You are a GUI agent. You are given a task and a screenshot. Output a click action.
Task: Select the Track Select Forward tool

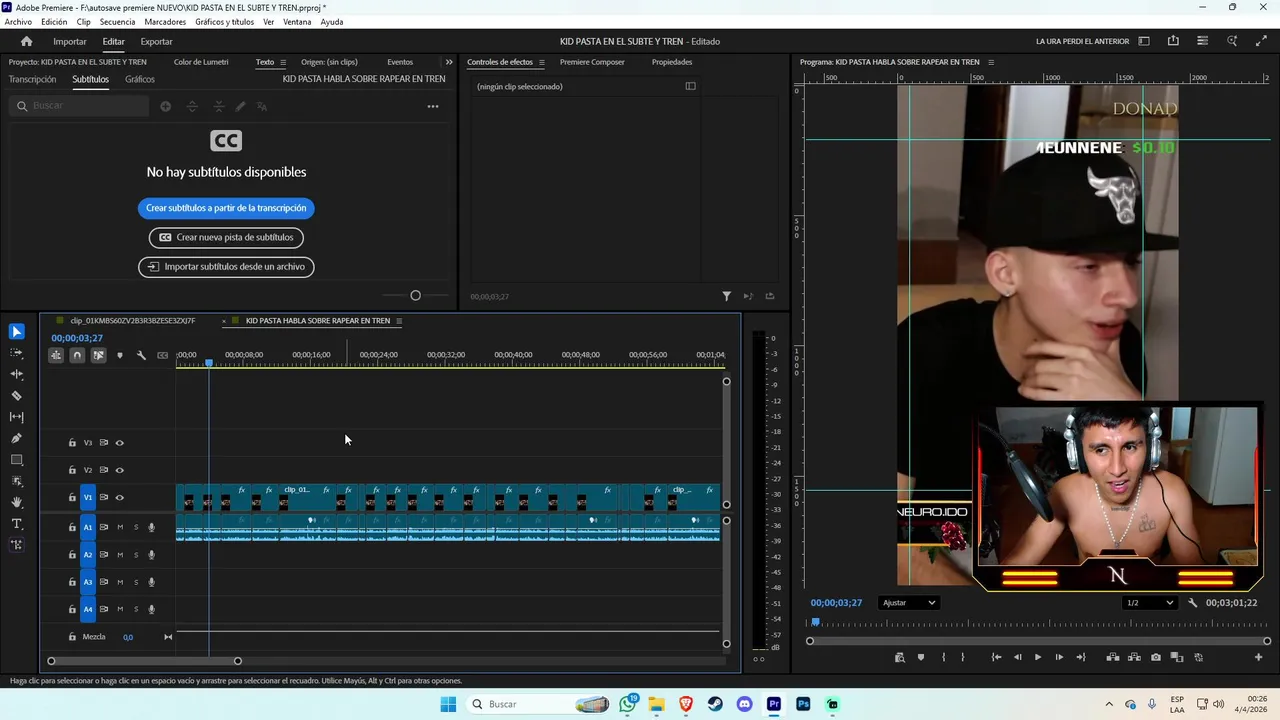(x=17, y=353)
